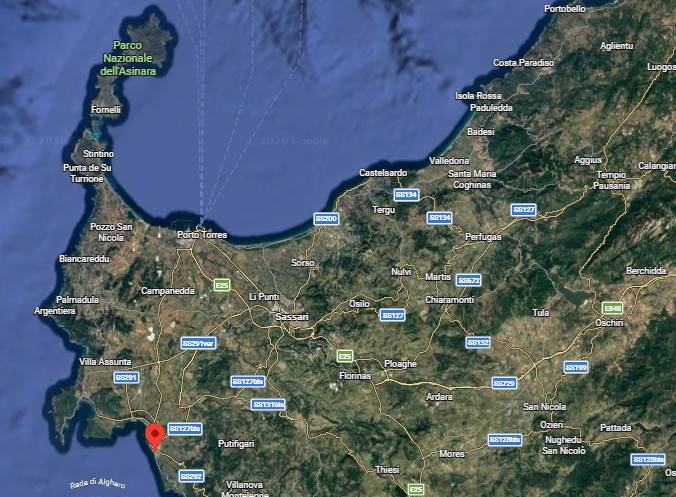Select the SS292 road shield
Viewport: 676px width, 497px height.
click(x=191, y=476)
